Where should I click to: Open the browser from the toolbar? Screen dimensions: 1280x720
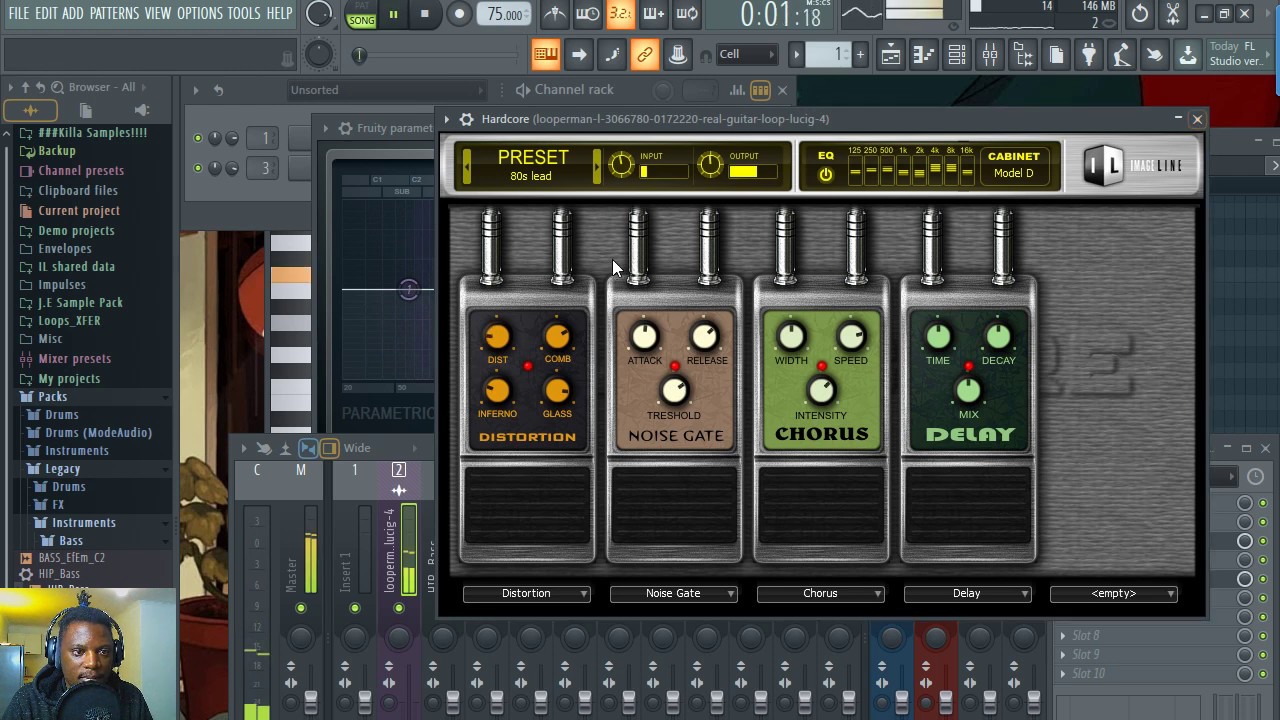[1023, 55]
